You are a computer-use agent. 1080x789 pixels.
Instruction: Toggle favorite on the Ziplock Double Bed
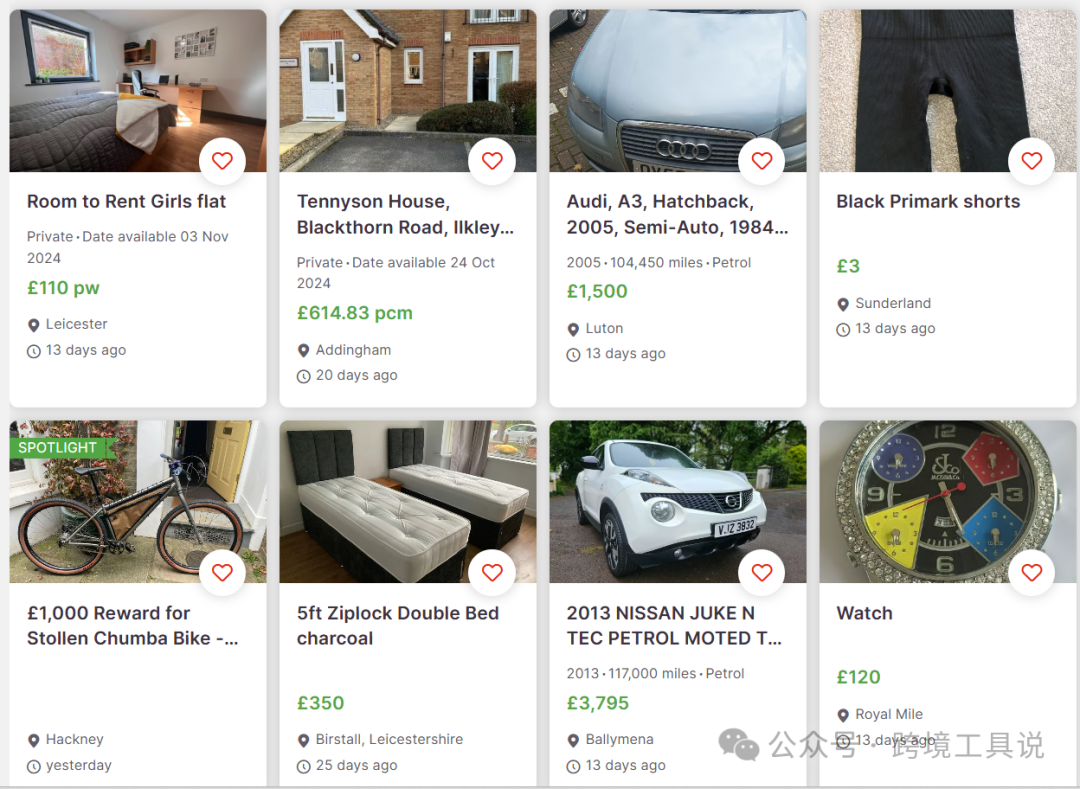pos(492,572)
